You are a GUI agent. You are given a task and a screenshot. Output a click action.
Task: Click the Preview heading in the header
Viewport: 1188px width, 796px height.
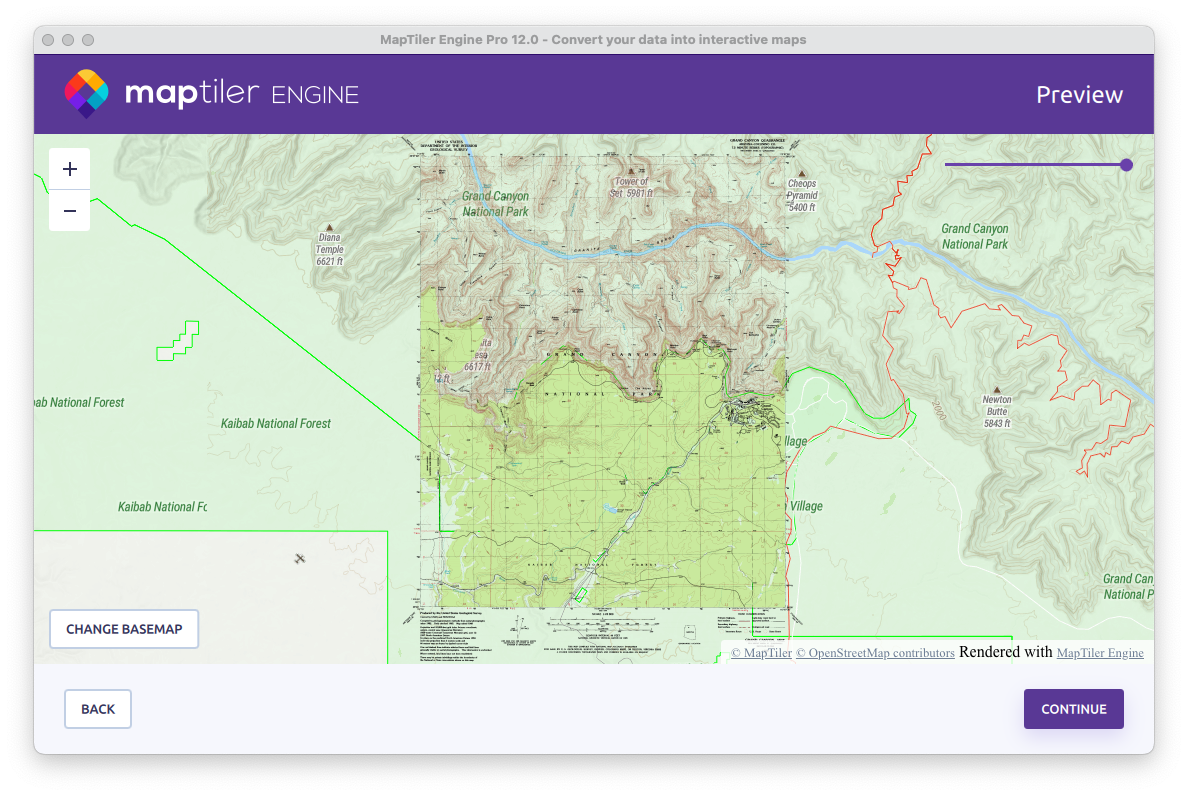point(1079,95)
